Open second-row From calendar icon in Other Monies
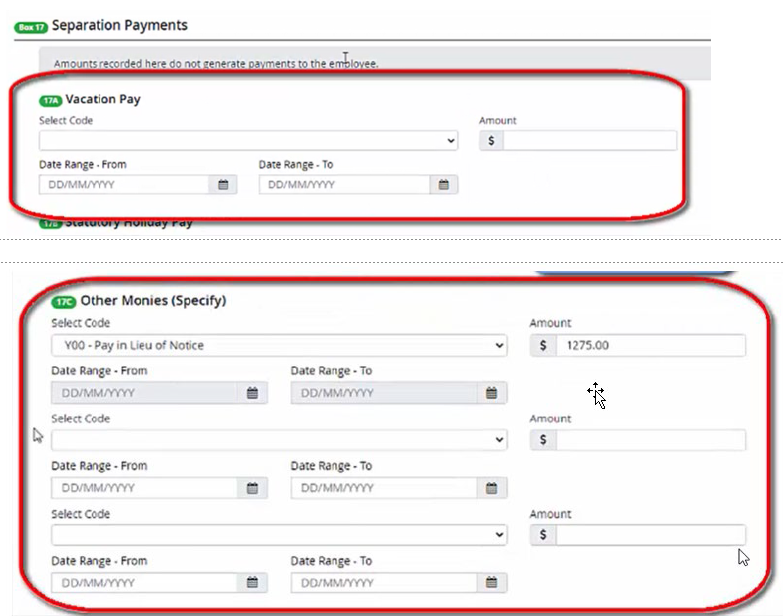This screenshot has width=783, height=616. (252, 488)
